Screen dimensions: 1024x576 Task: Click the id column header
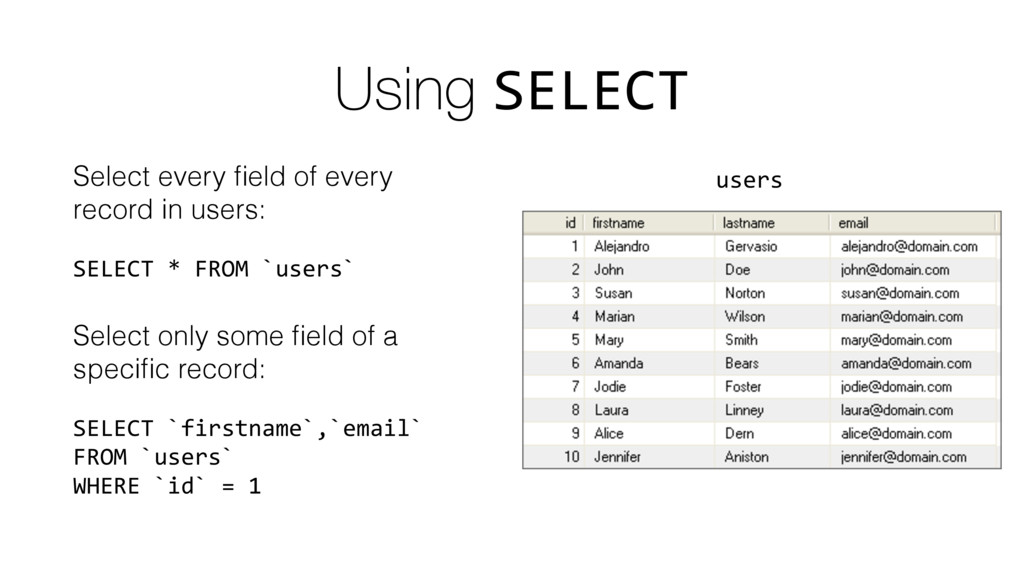554,223
